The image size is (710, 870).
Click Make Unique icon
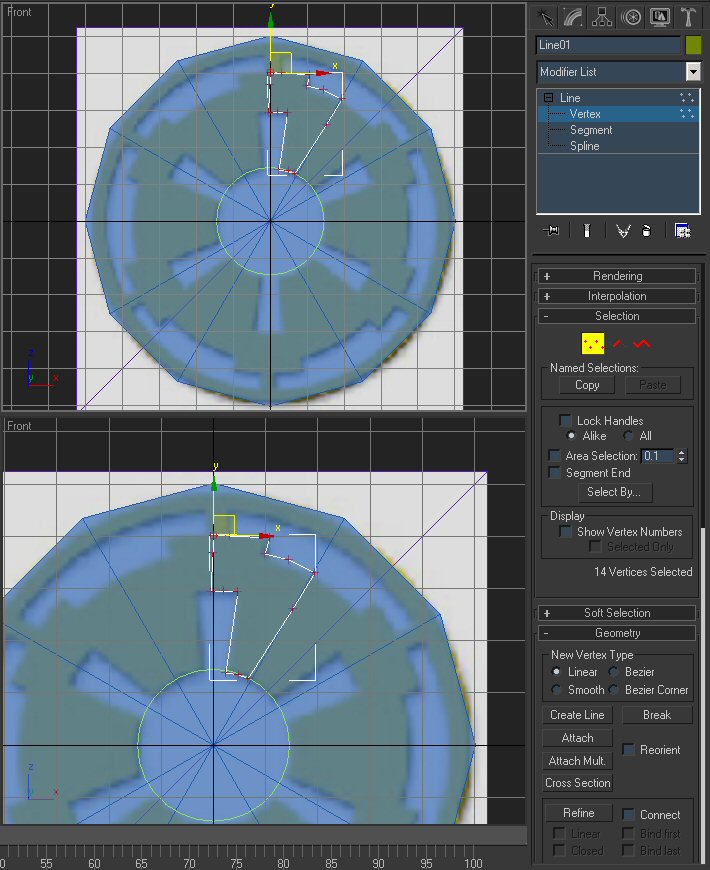coord(623,230)
